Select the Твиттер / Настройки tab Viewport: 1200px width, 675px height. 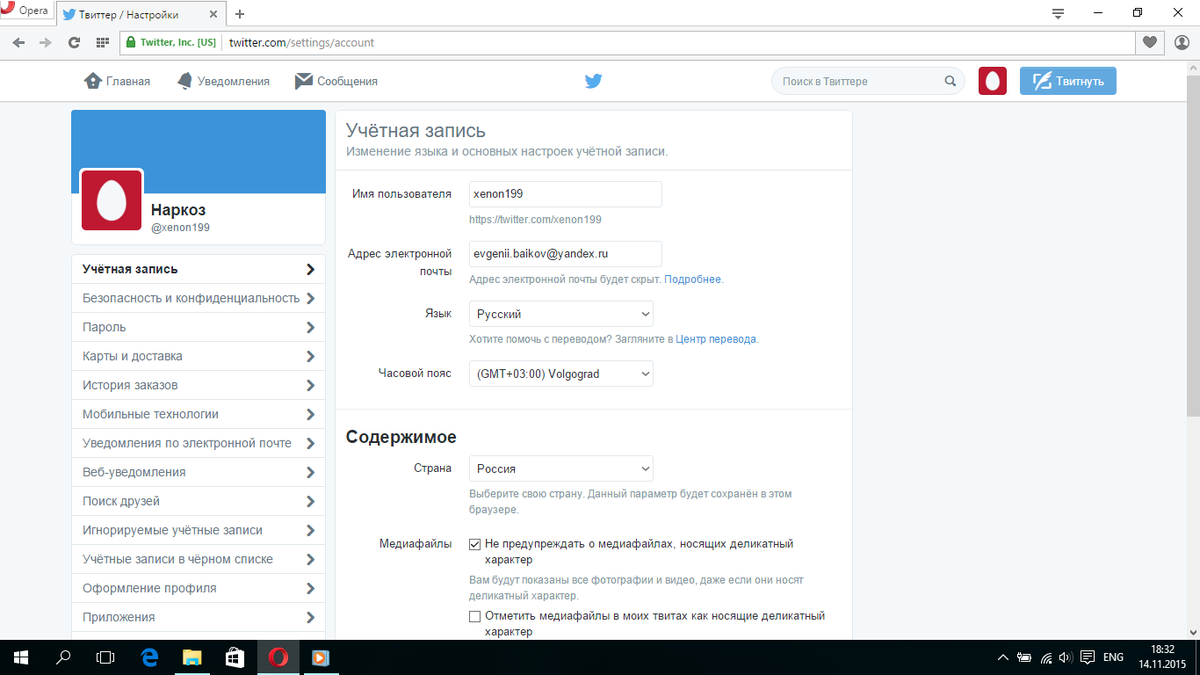(141, 14)
